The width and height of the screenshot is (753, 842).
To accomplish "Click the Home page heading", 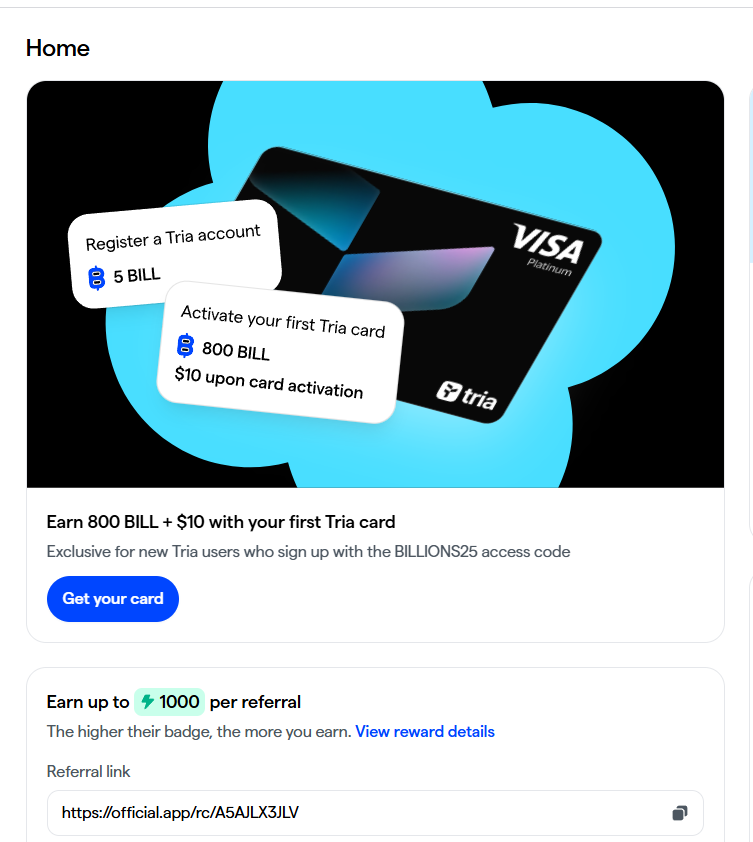I will coord(57,48).
